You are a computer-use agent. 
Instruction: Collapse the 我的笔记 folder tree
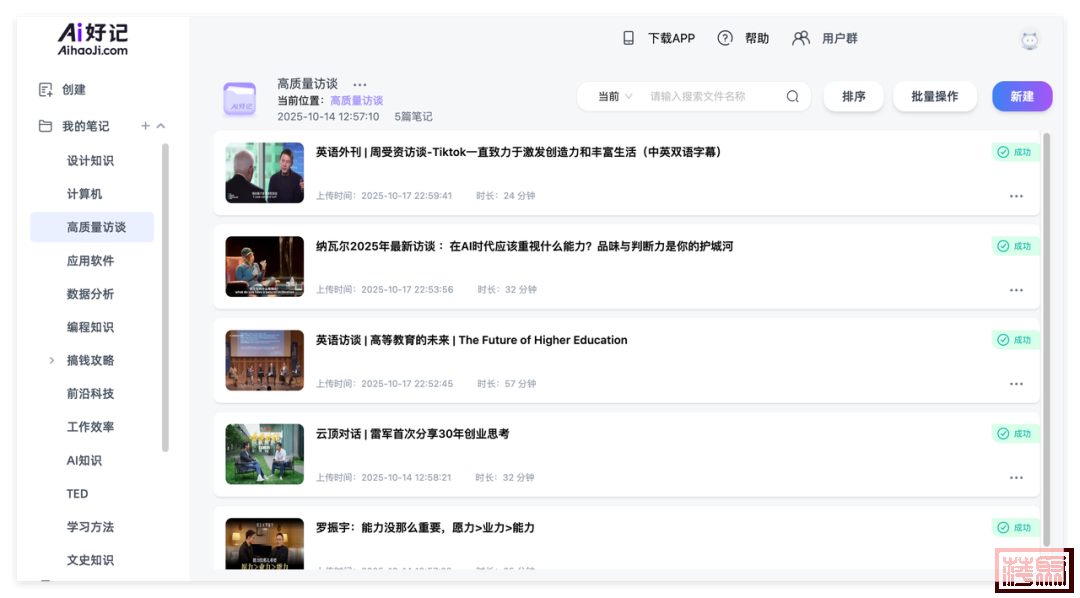pyautogui.click(x=161, y=126)
